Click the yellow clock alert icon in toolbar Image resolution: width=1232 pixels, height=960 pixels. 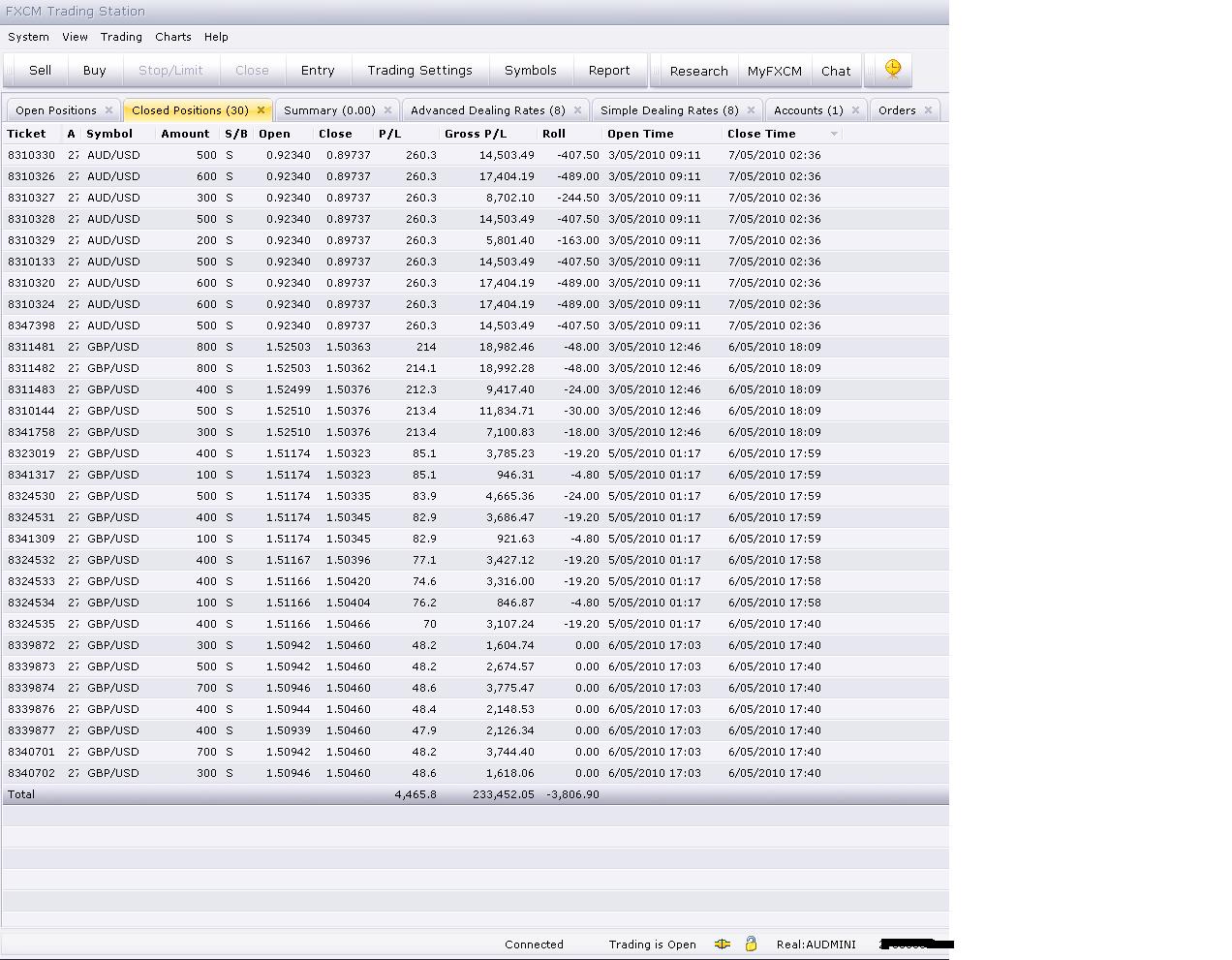tap(893, 69)
